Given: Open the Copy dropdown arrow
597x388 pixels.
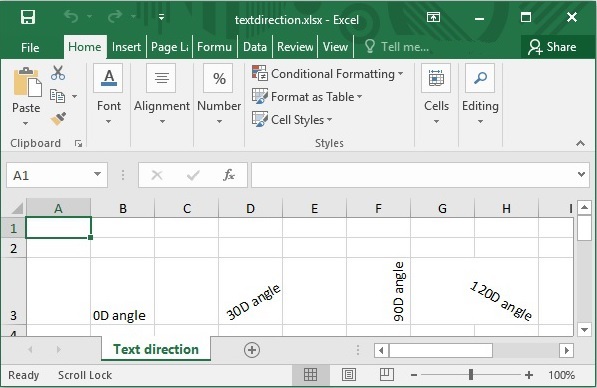Looking at the screenshot, I should click(75, 96).
